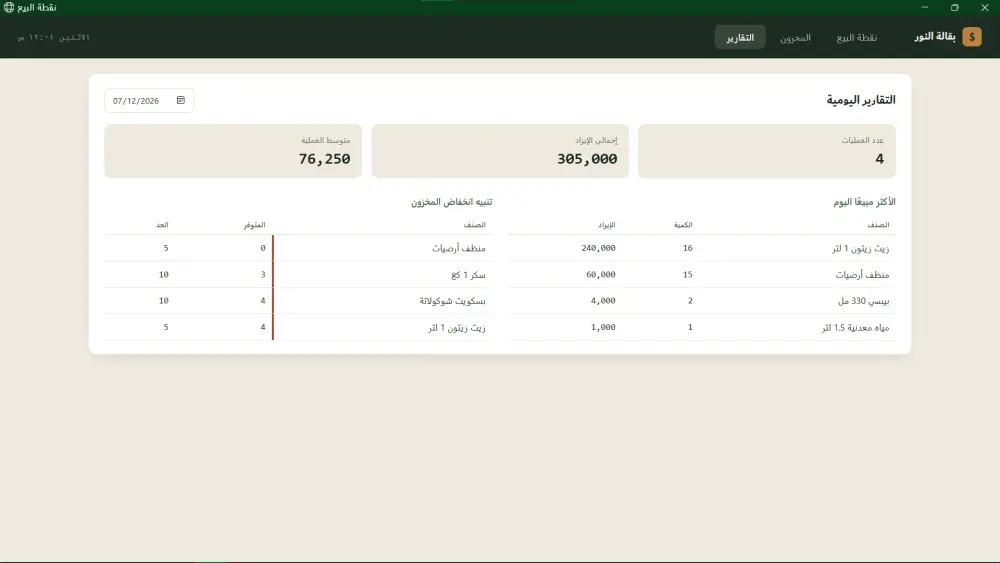Click the clock text in the header
Image resolution: width=1000 pixels, height=563 pixels.
54,38
